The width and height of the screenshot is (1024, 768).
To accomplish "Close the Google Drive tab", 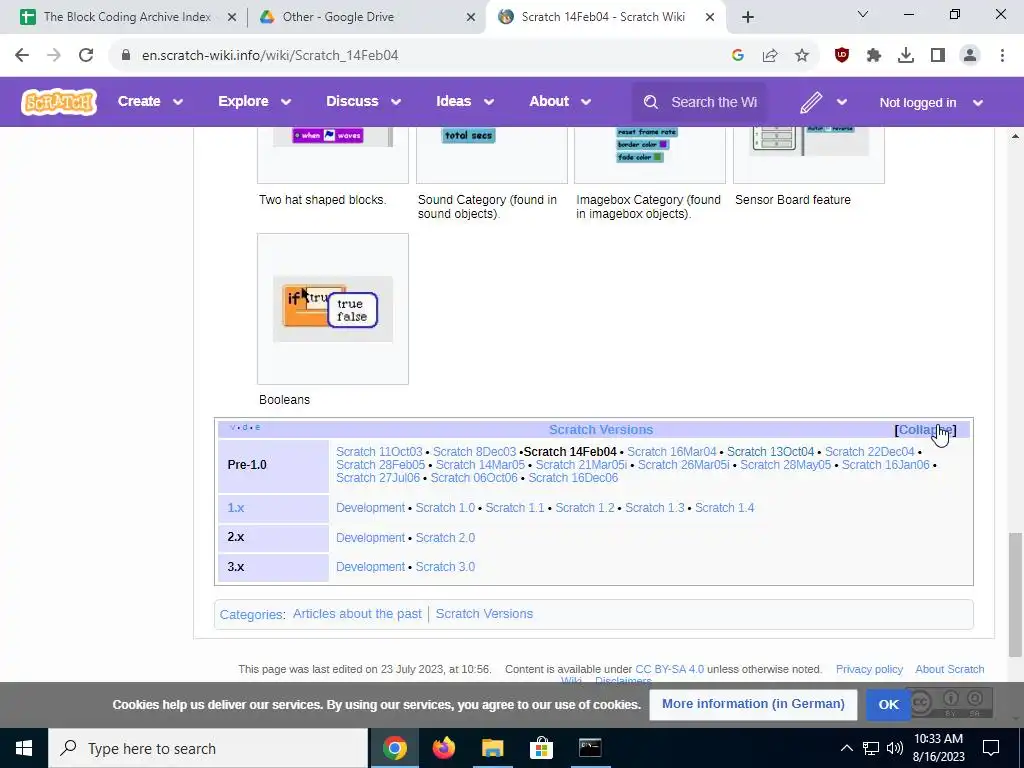I will point(471,18).
